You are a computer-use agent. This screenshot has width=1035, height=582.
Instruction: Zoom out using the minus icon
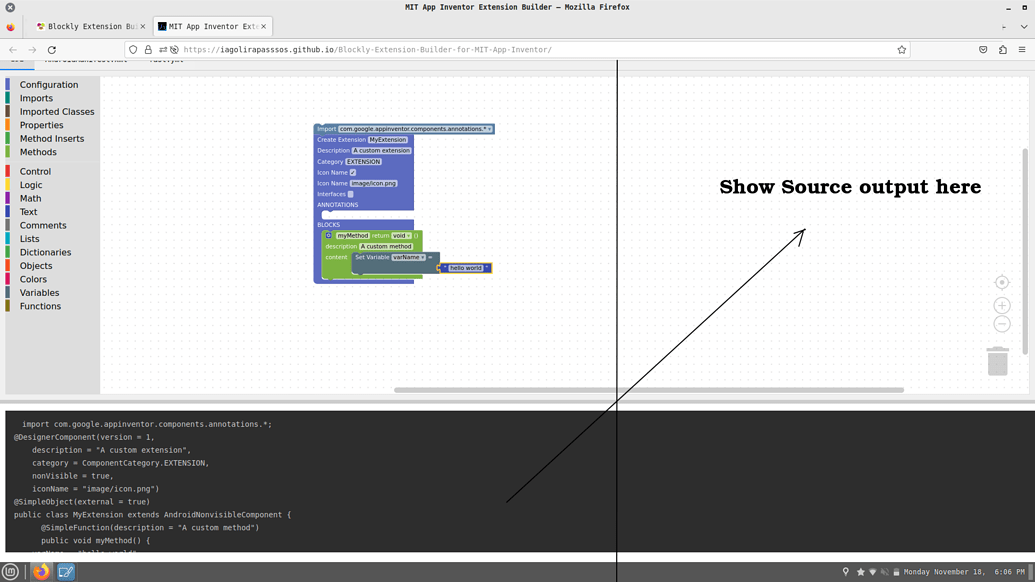[x=1002, y=323]
